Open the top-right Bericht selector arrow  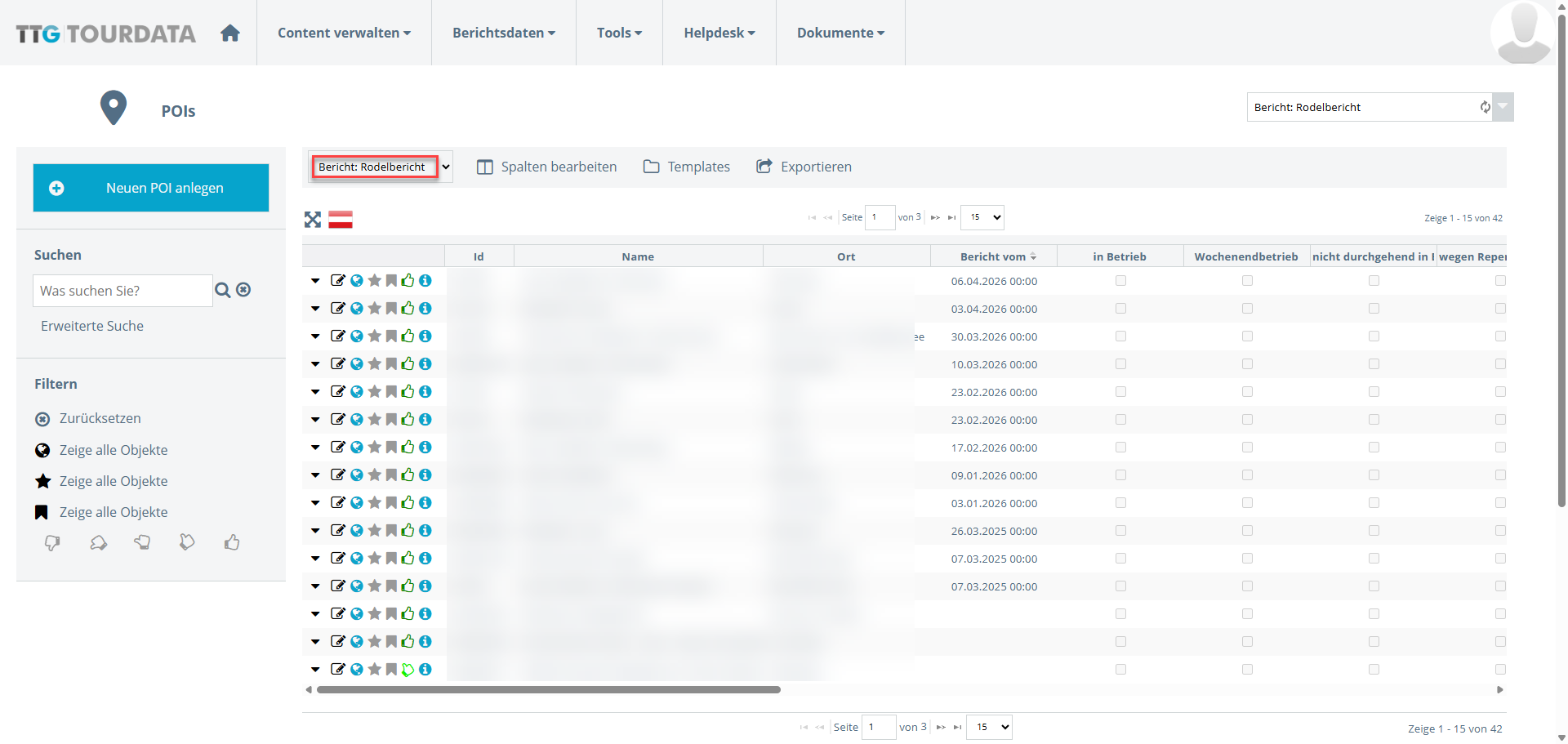1503,107
